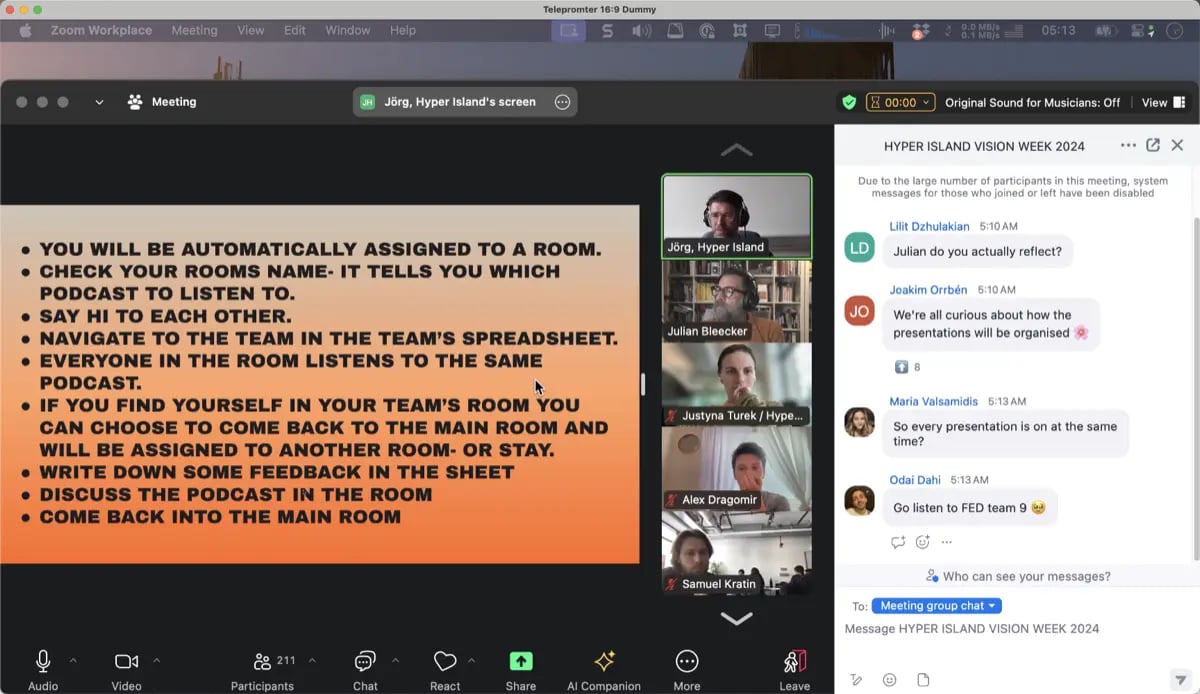Viewport: 1200px width, 694px height.
Task: Mute the microphone via the Audio icon
Action: click(42, 661)
